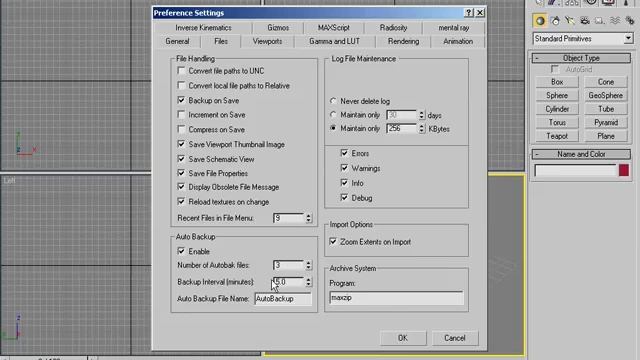Uncheck the Errors log checkbox
Image resolution: width=640 pixels, height=360 pixels.
click(x=344, y=153)
